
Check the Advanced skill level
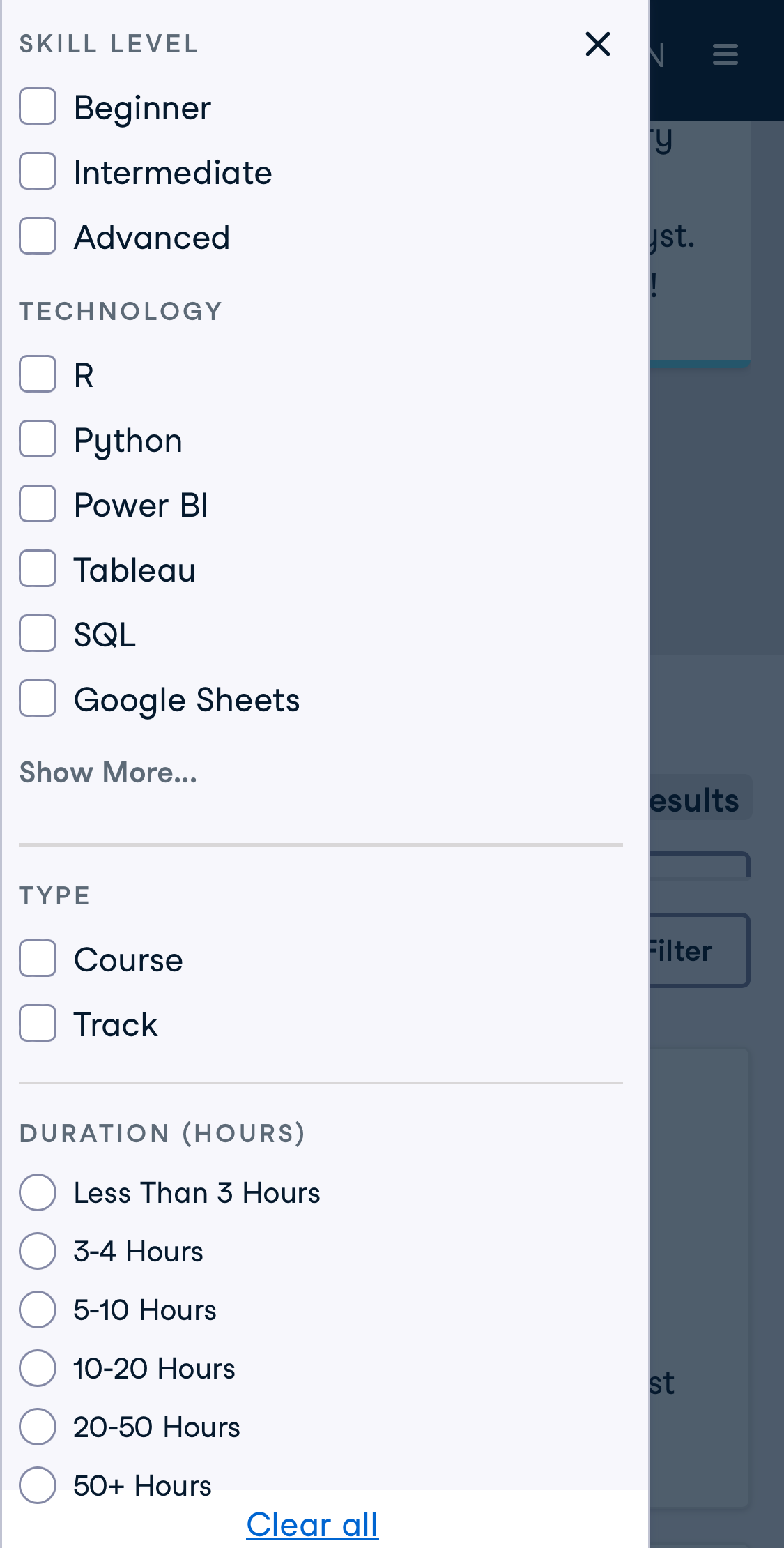tap(38, 236)
